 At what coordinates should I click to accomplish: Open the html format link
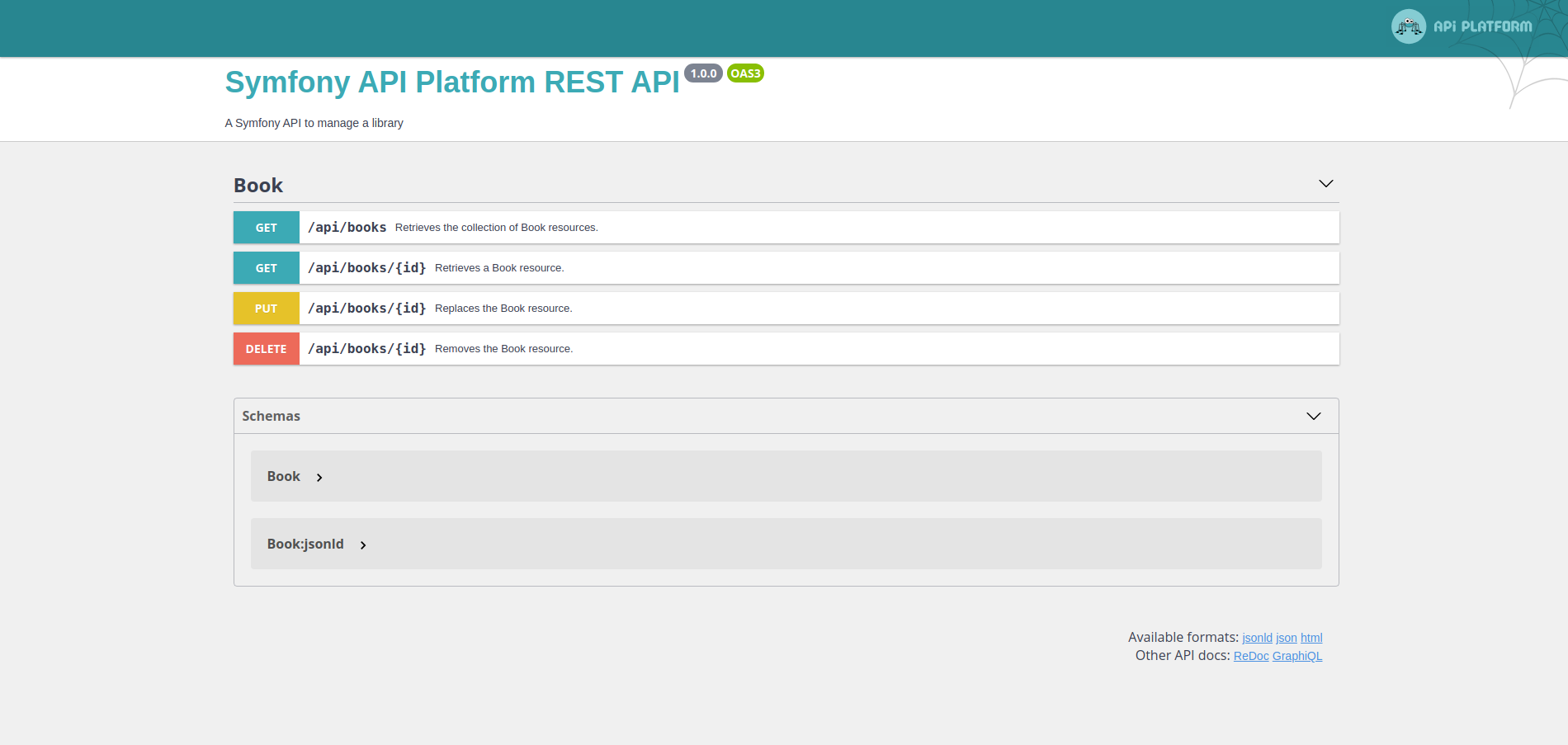pos(1311,638)
